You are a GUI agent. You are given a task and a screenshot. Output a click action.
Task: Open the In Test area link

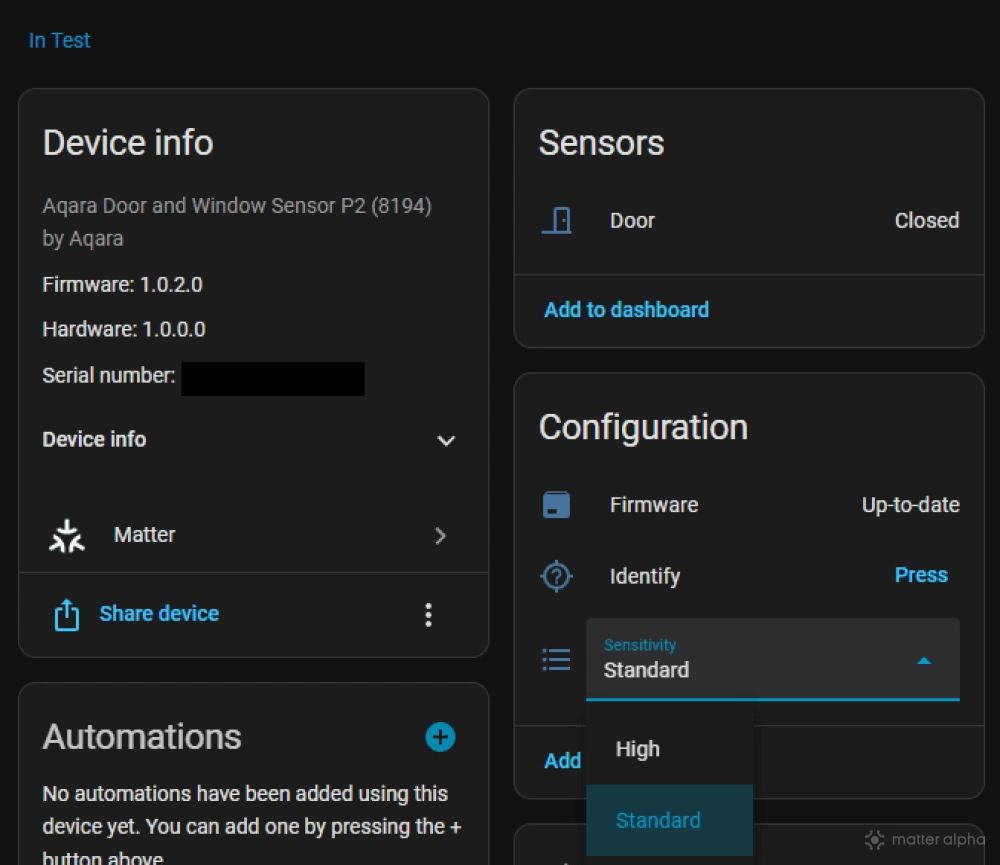pyautogui.click(x=60, y=41)
